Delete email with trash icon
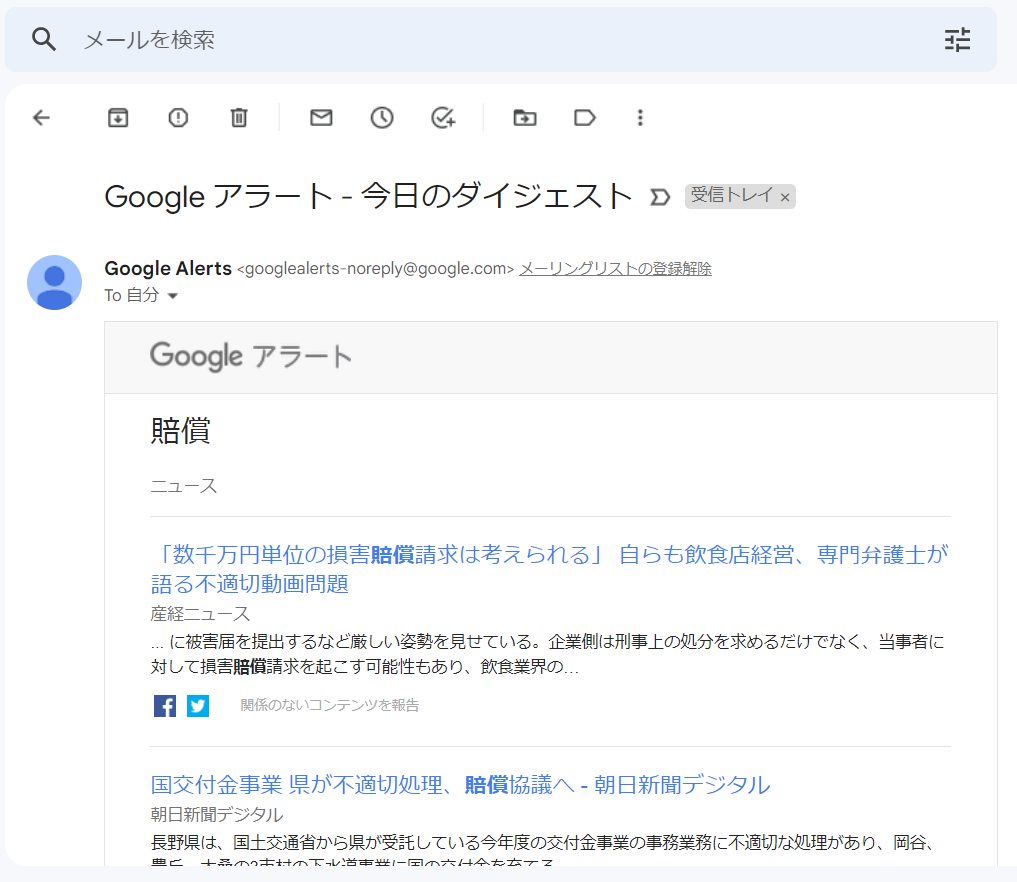This screenshot has width=1017, height=882. click(x=239, y=117)
